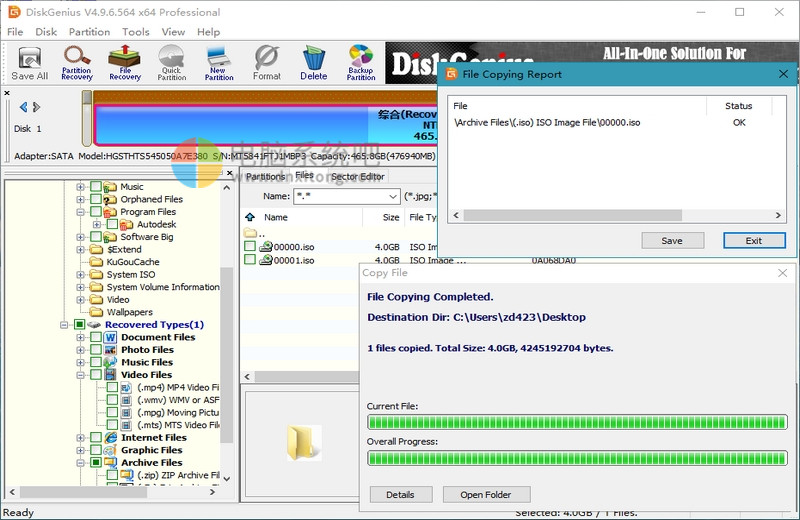The image size is (800, 520).
Task: Click the Open Folder button
Action: (x=486, y=495)
